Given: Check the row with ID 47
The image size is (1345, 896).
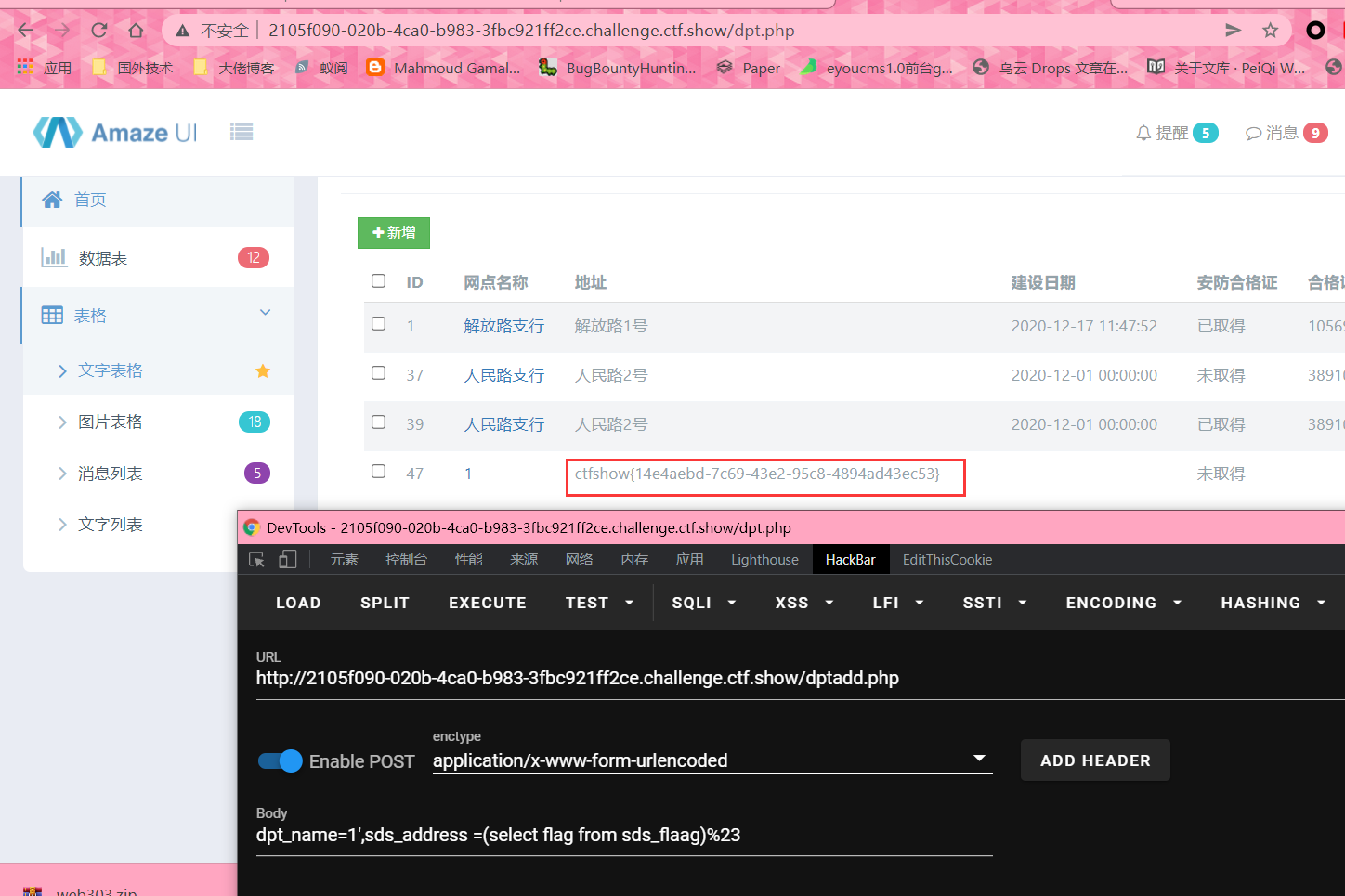Looking at the screenshot, I should tap(378, 471).
